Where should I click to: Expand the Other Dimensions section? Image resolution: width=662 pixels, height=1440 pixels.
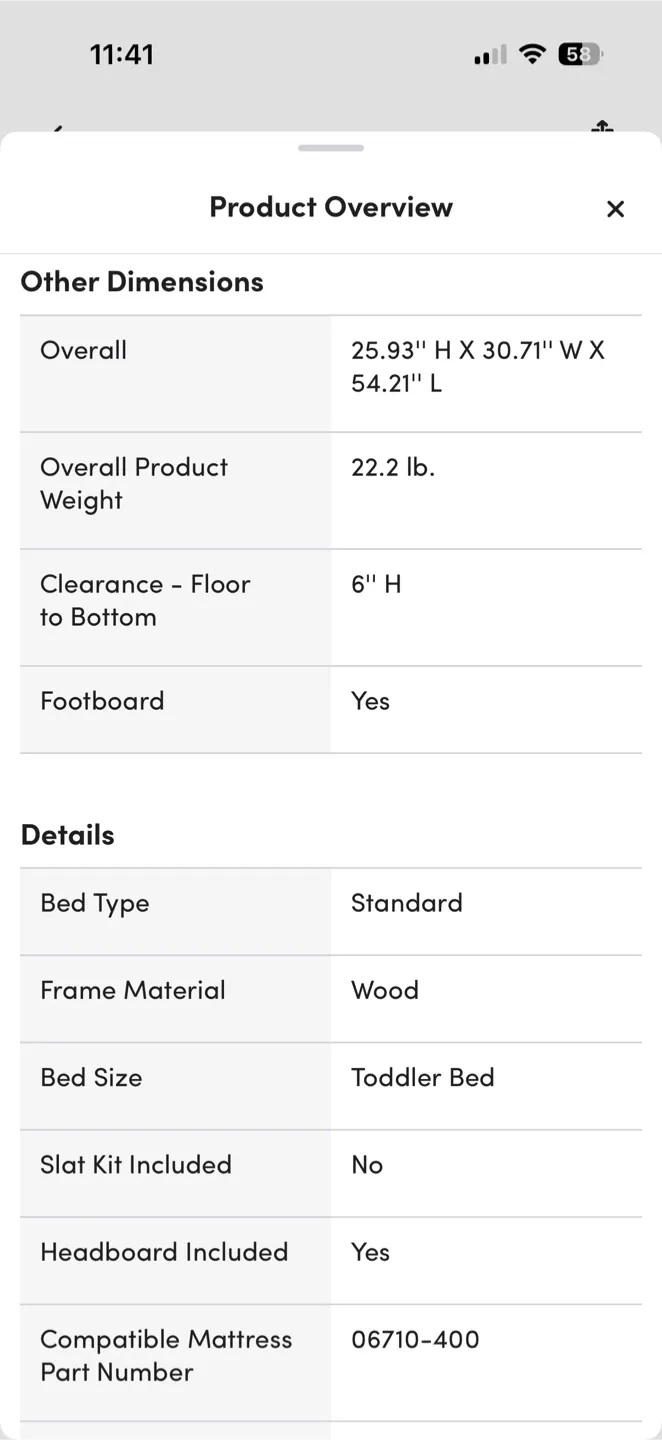(141, 281)
